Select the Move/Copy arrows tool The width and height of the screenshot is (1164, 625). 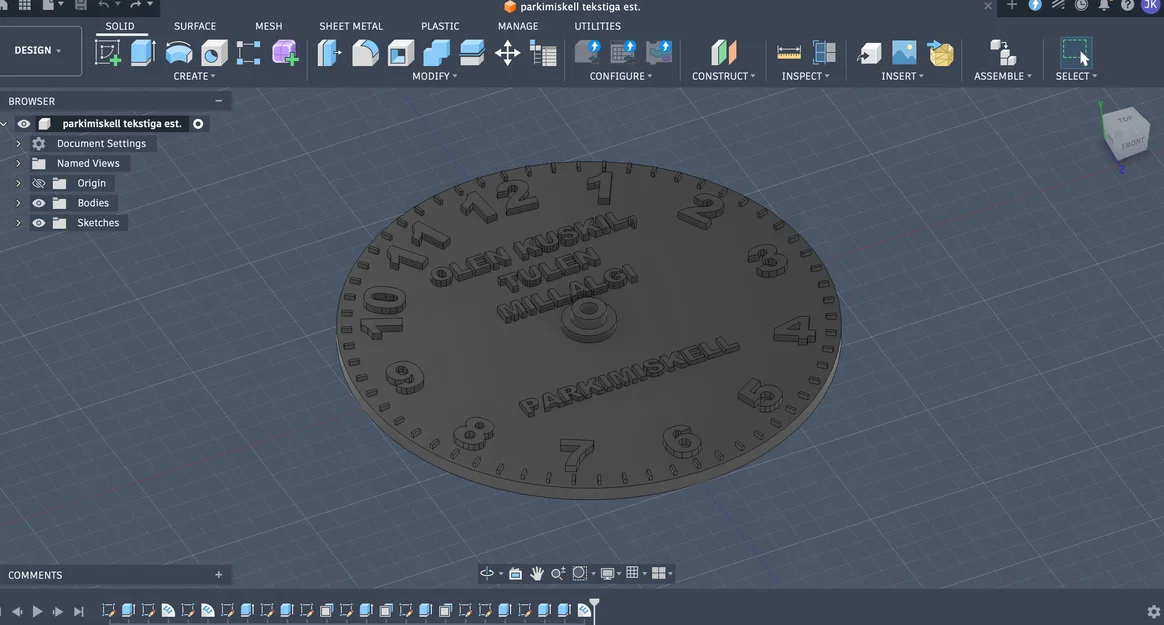(x=508, y=53)
